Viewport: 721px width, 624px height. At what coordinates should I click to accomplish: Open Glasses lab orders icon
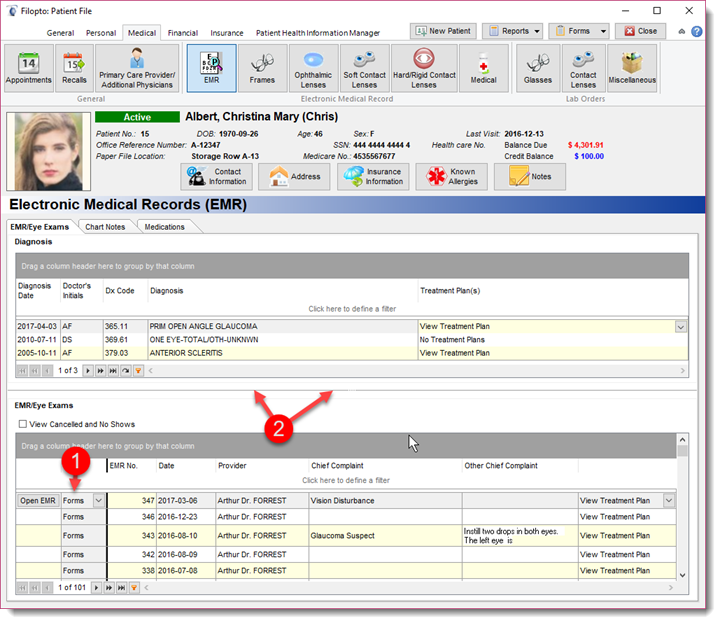coord(538,68)
